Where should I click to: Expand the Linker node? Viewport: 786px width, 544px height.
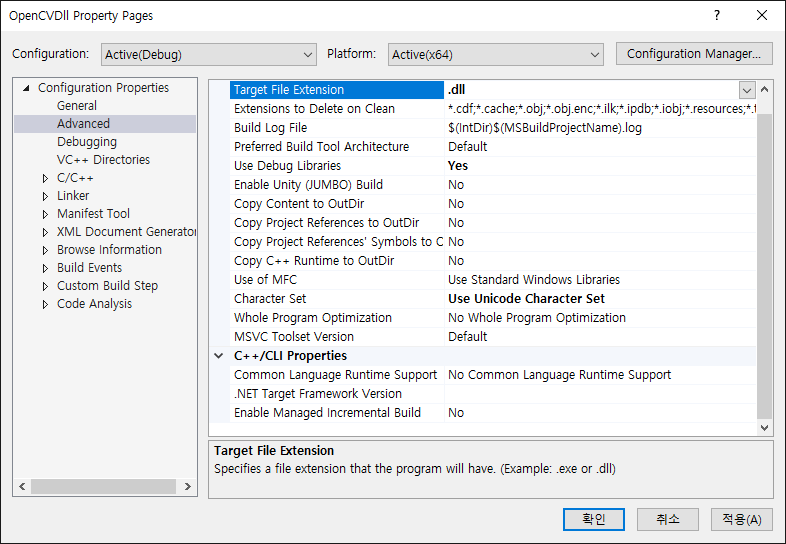tap(45, 196)
